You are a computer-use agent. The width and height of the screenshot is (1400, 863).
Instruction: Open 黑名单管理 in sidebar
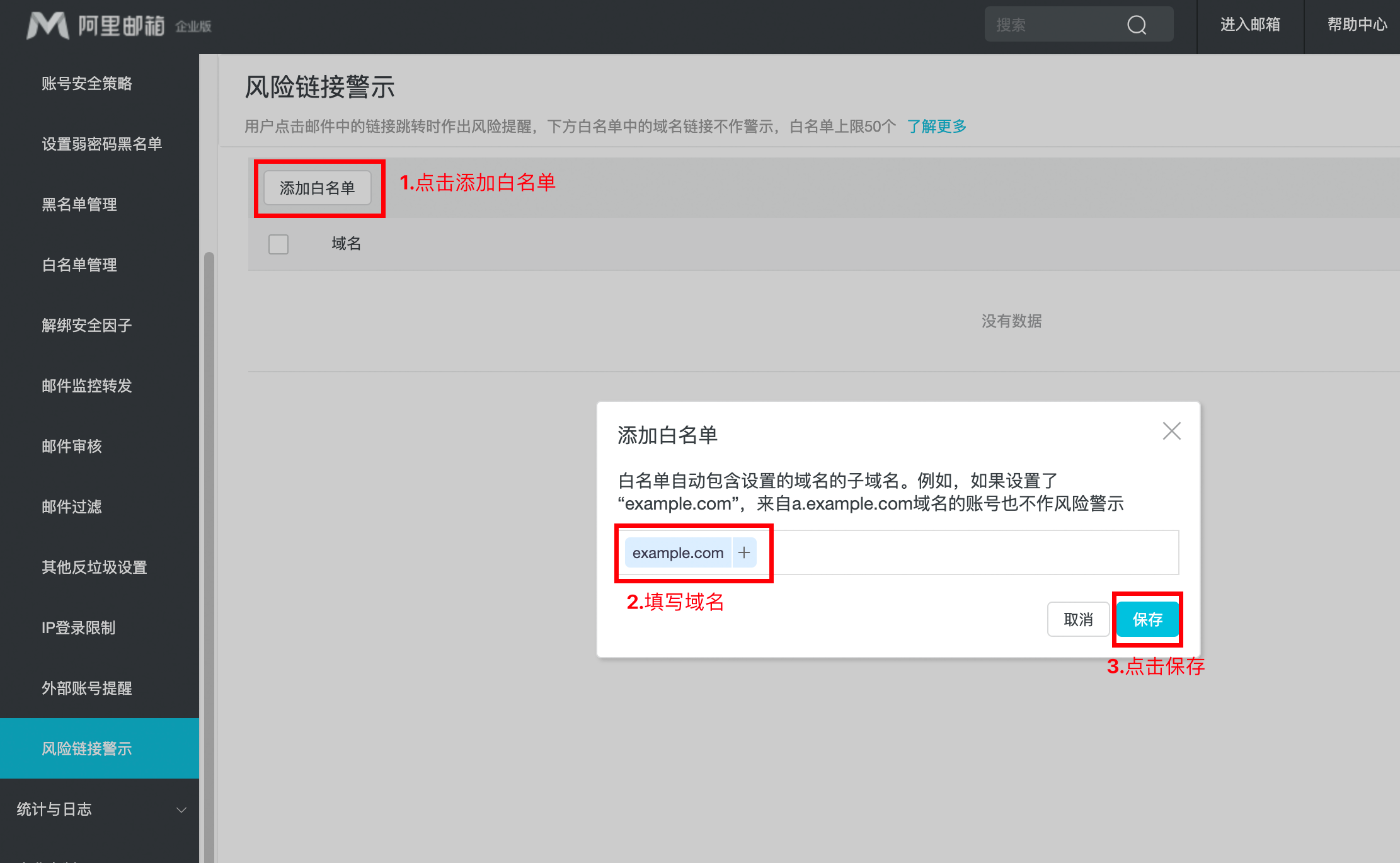[79, 205]
